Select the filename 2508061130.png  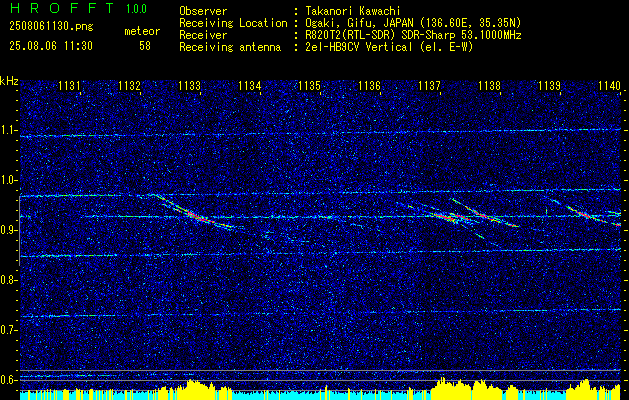point(51,27)
